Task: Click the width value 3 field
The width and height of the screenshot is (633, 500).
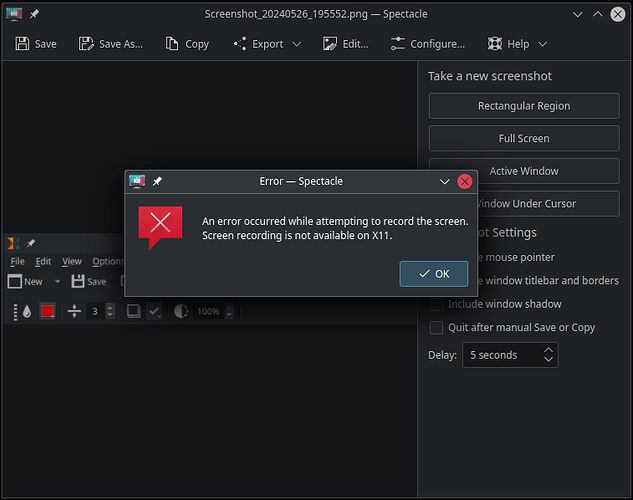Action: (95, 311)
